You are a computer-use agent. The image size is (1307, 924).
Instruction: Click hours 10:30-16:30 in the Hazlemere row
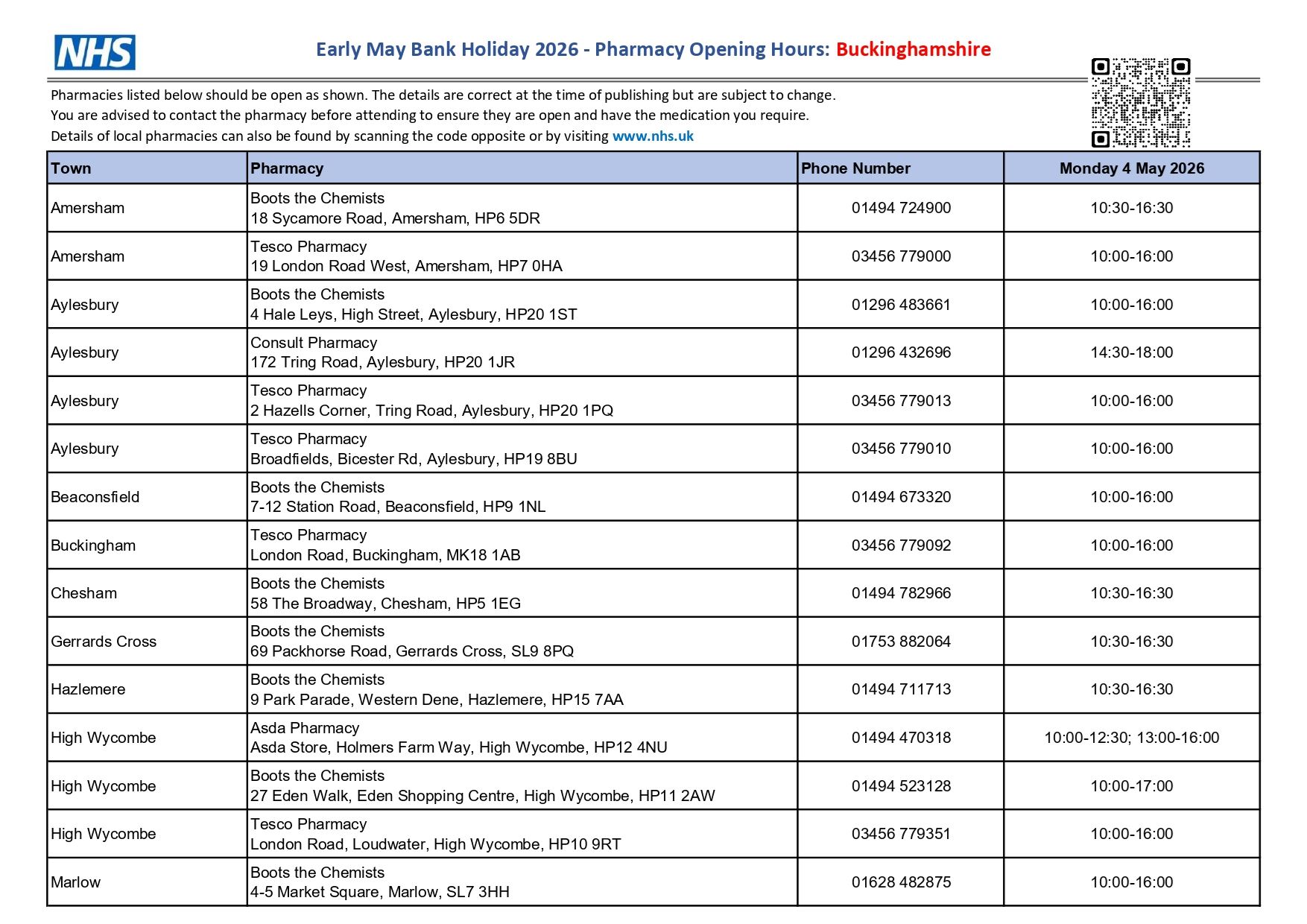click(1132, 689)
